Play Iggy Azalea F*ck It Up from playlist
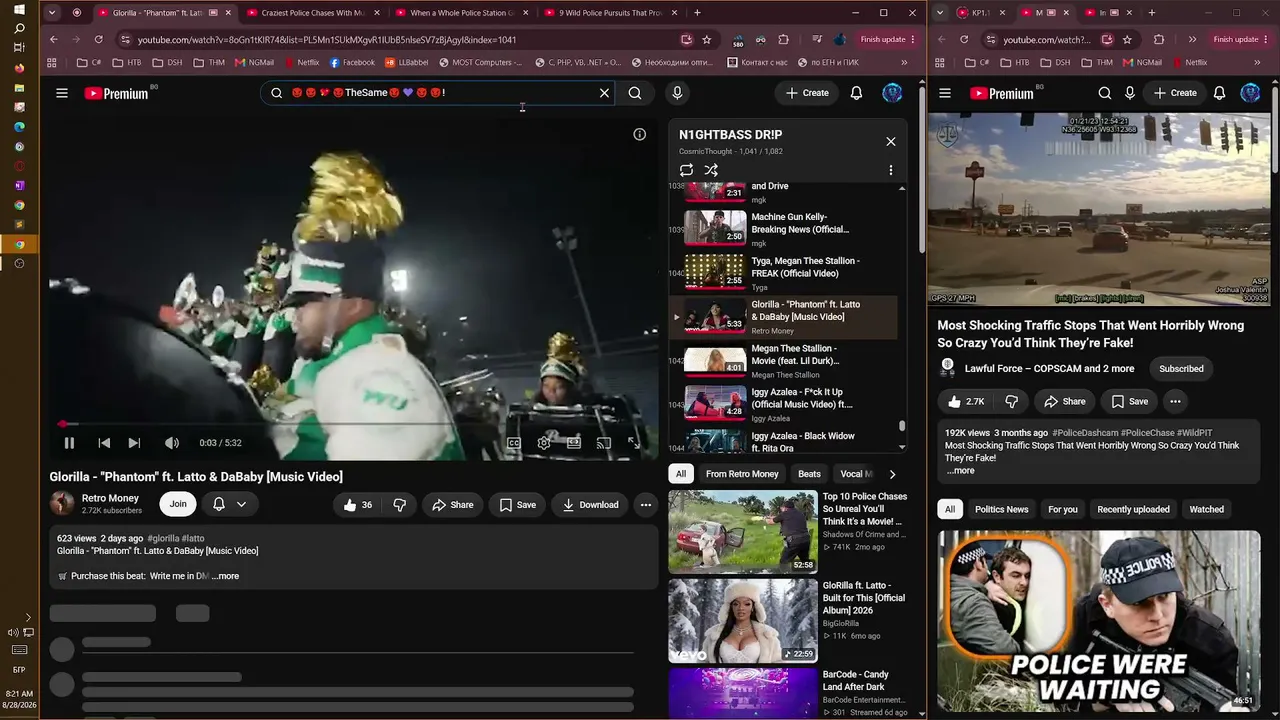1280x720 pixels. [783, 405]
